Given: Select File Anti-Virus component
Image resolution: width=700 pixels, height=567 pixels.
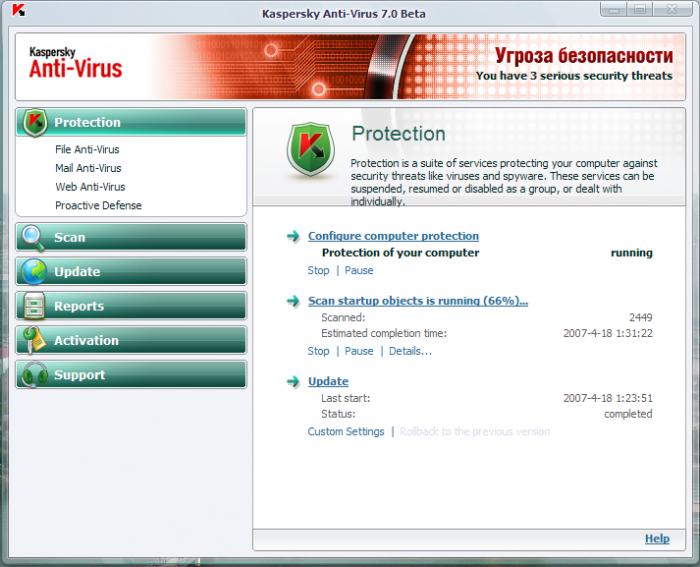Looking at the screenshot, I should click(87, 150).
